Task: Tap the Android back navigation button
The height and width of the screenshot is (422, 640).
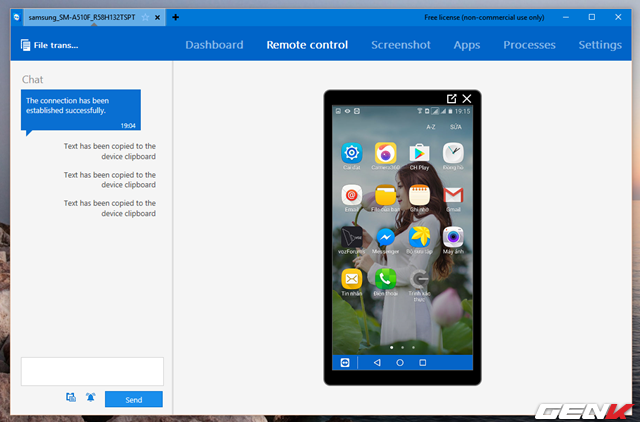Action: [x=377, y=362]
